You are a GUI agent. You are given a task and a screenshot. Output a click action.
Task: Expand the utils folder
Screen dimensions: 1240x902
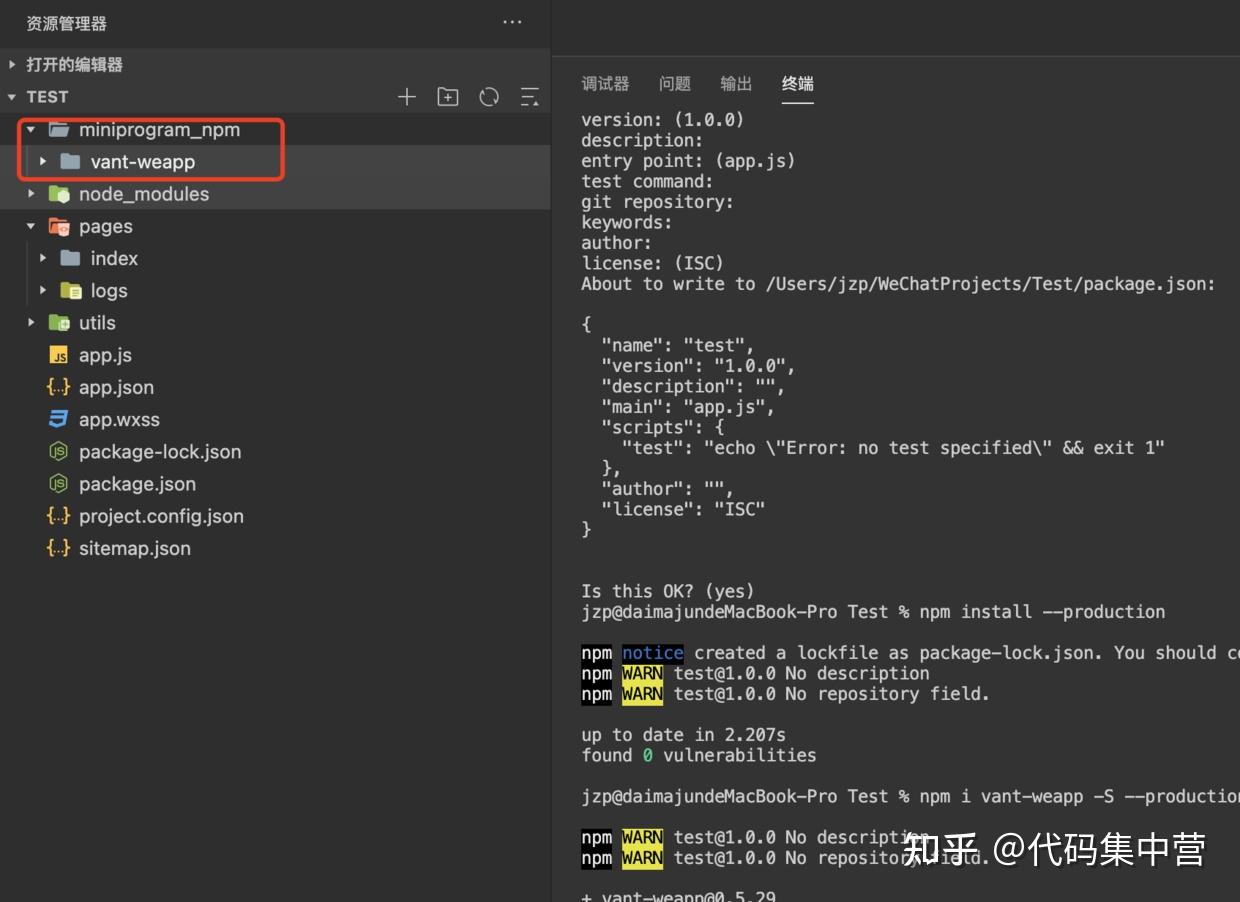coord(30,322)
